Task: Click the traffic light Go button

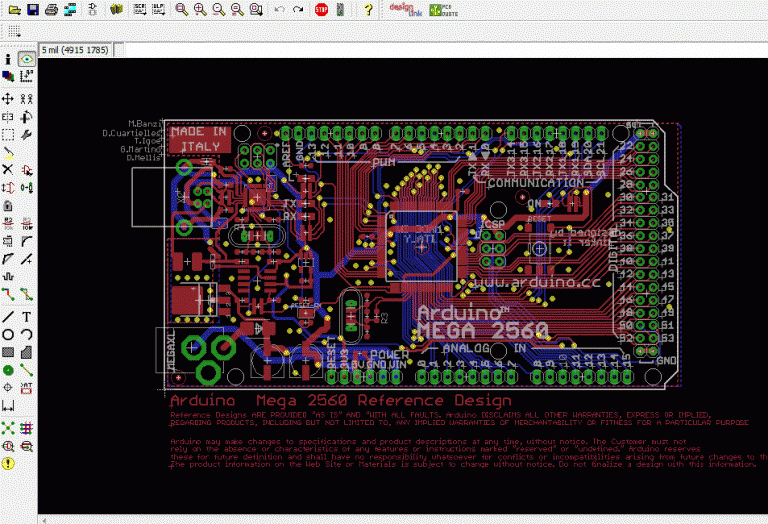Action: click(340, 9)
